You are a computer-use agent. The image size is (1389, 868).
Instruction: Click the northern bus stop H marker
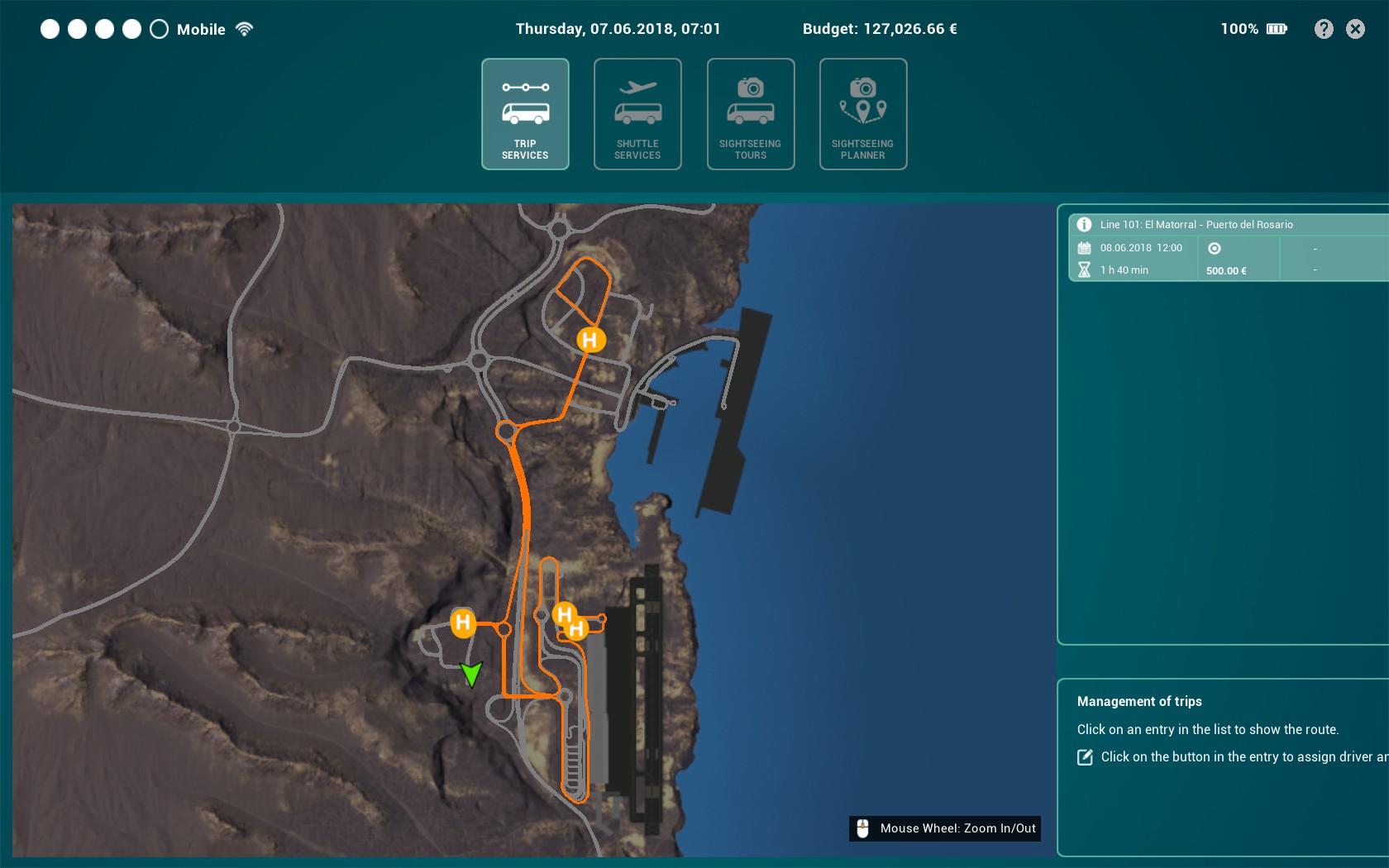coord(590,340)
